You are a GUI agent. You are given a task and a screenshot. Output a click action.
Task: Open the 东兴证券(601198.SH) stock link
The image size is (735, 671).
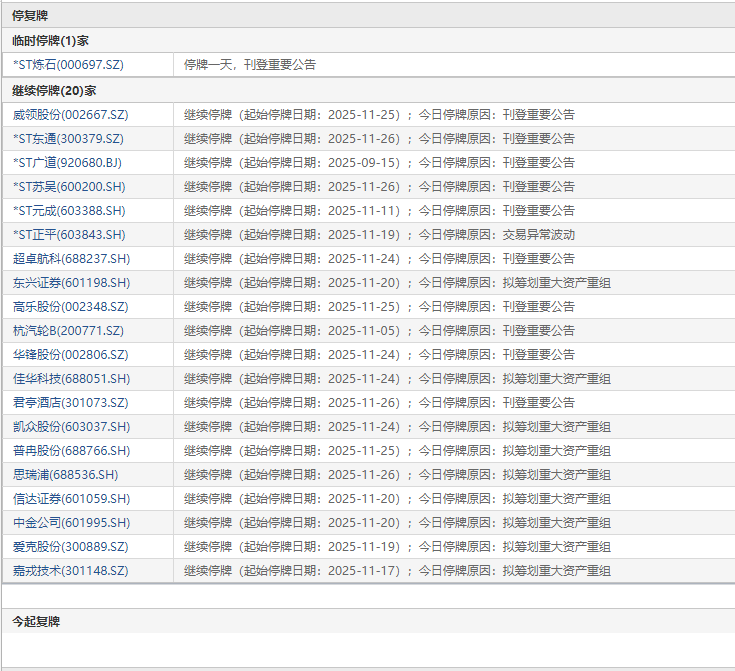[71, 283]
